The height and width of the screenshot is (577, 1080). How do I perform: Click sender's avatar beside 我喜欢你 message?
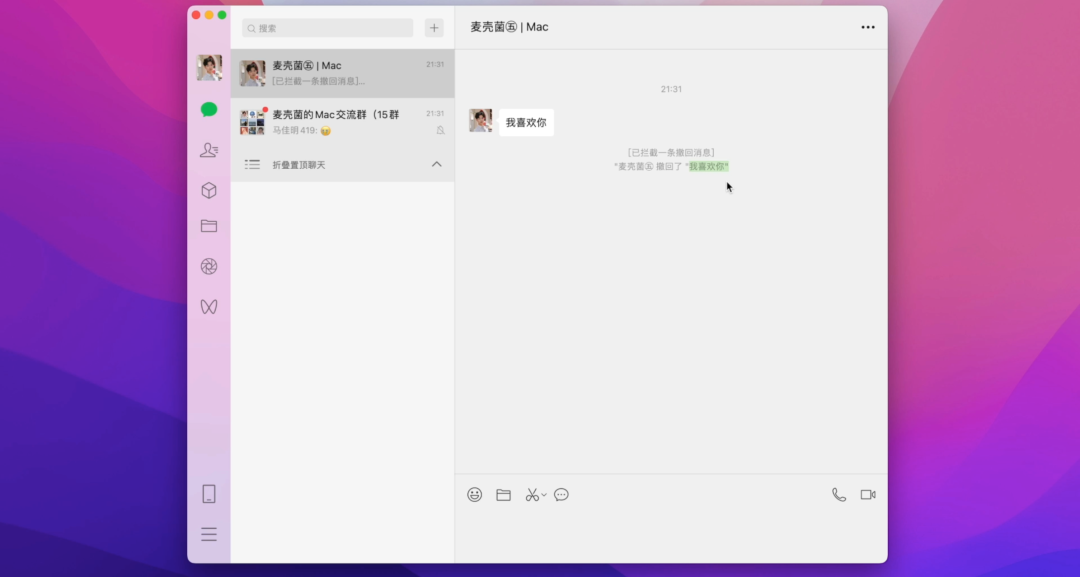pyautogui.click(x=481, y=120)
